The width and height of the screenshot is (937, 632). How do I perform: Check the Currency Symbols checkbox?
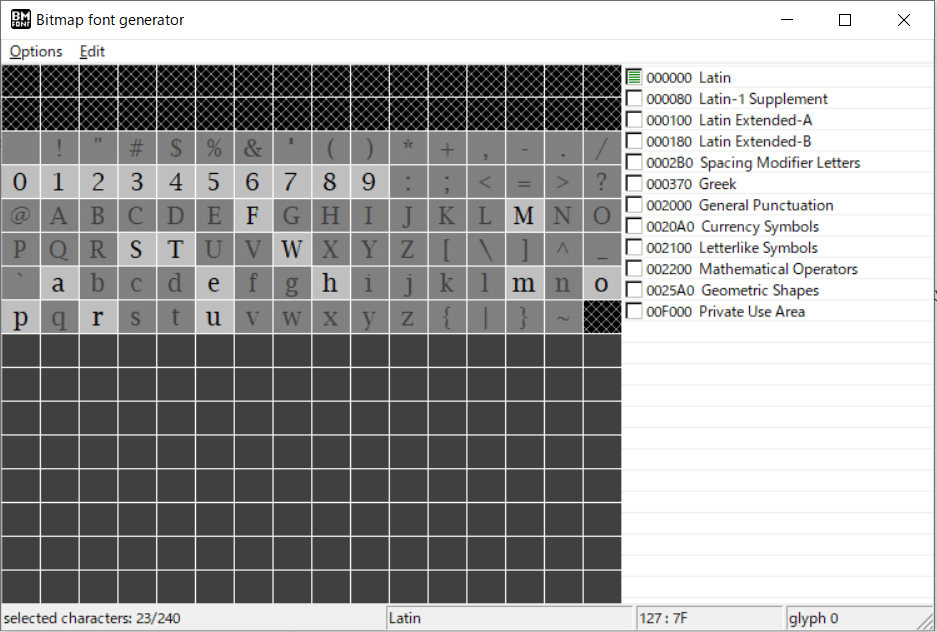pos(634,226)
